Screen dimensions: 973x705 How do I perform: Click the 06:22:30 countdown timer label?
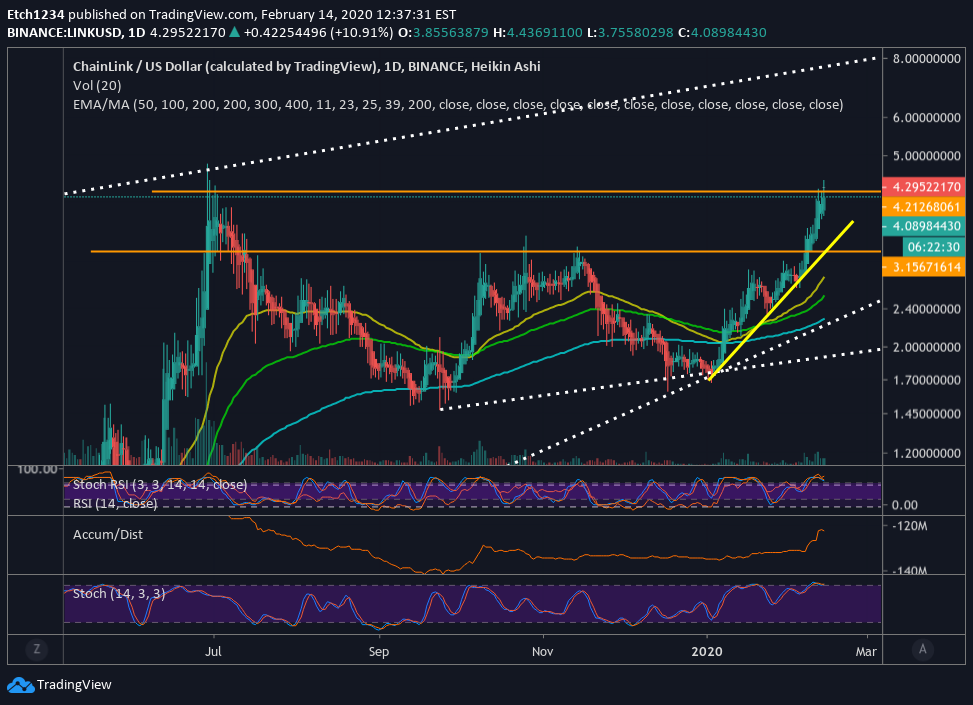pos(933,247)
